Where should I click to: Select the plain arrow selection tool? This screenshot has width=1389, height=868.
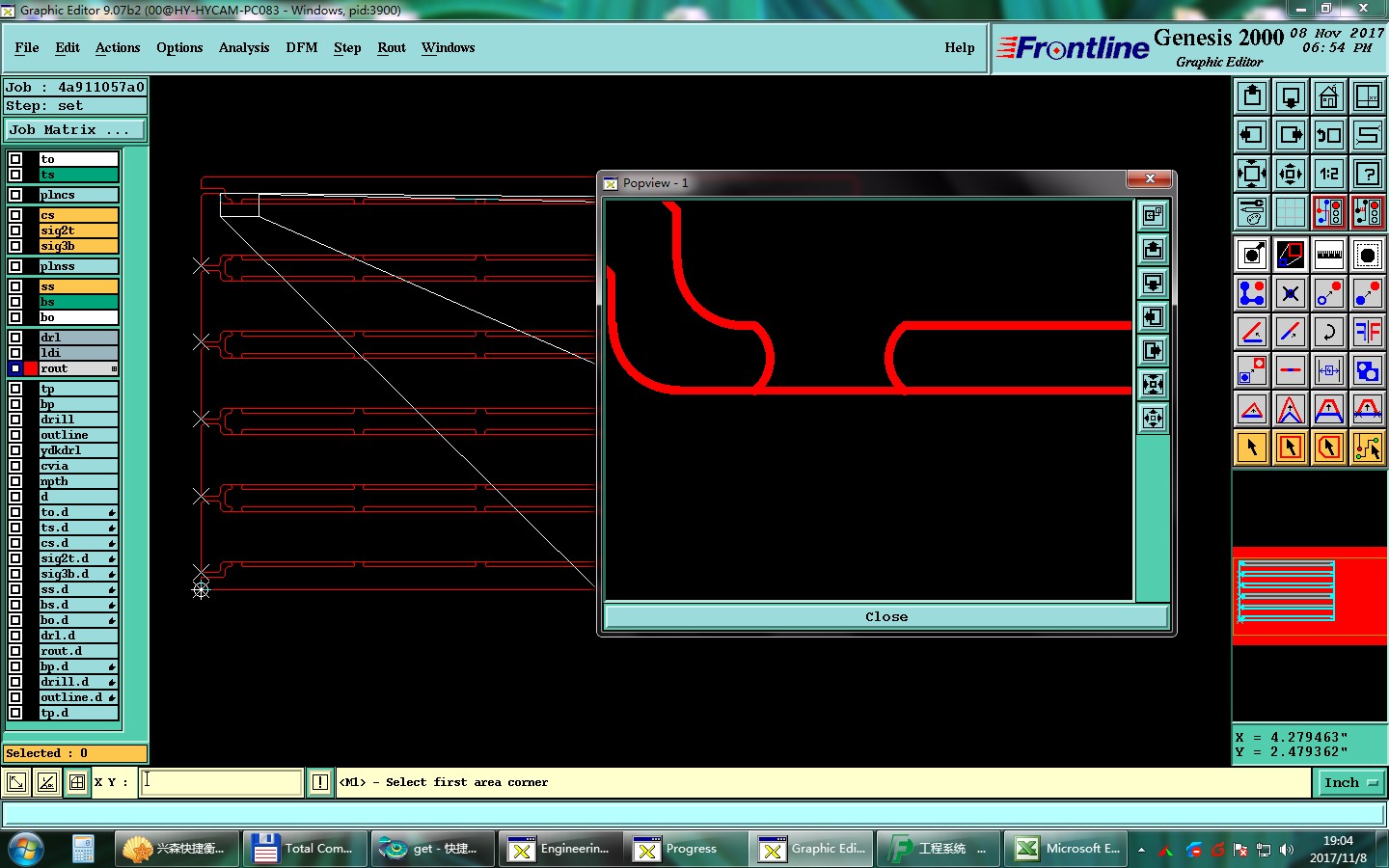coord(1252,448)
